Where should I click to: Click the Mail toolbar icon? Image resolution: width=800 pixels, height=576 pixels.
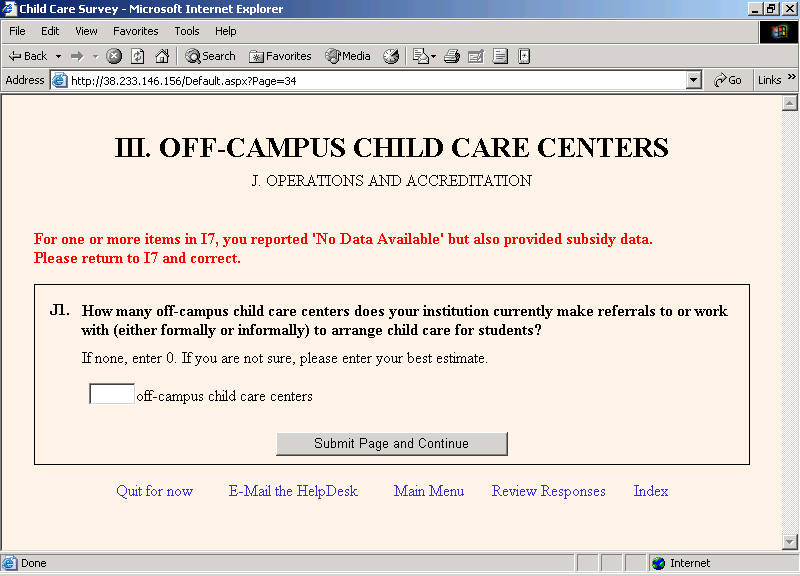click(x=420, y=56)
